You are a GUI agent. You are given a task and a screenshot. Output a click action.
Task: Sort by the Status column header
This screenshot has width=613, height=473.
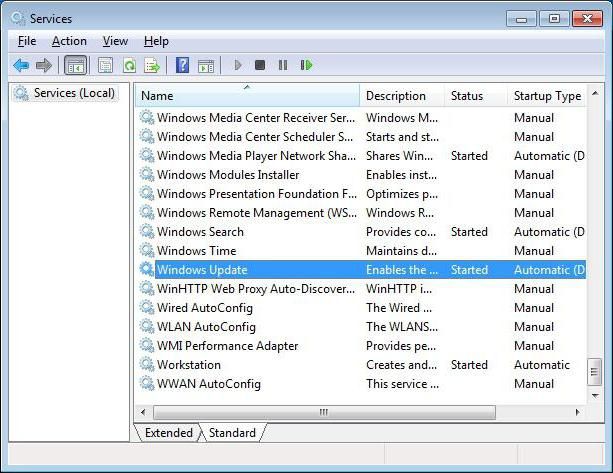476,95
